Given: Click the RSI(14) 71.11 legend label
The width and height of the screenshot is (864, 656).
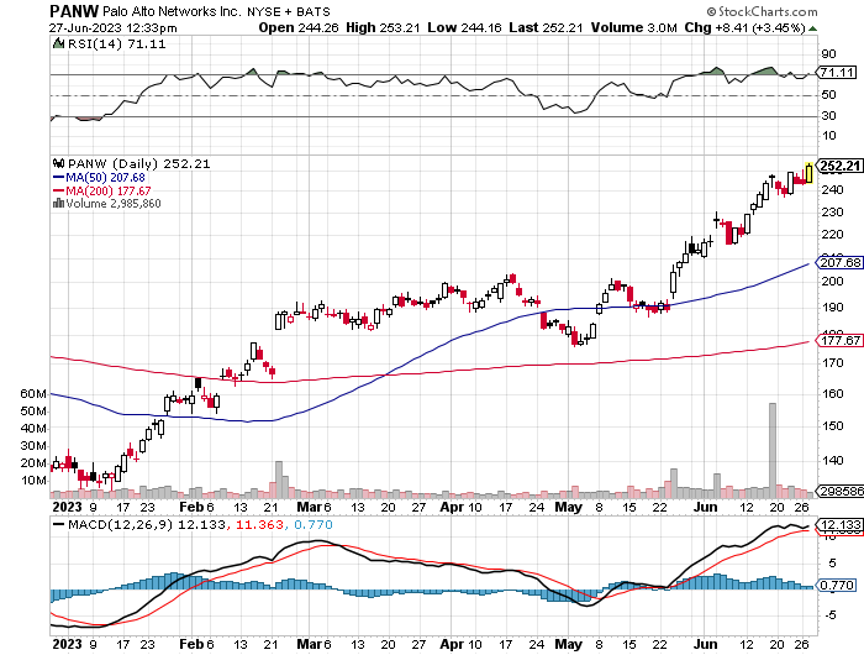Looking at the screenshot, I should [116, 44].
